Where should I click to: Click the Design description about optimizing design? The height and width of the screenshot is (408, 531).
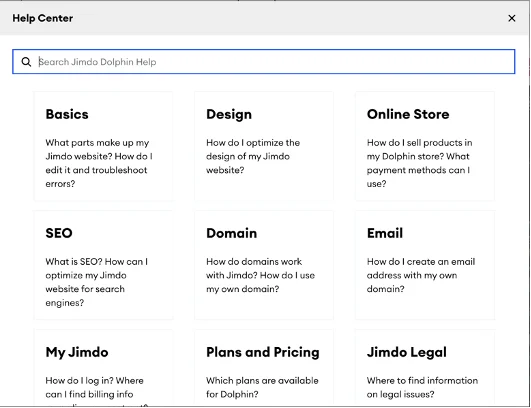click(253, 156)
